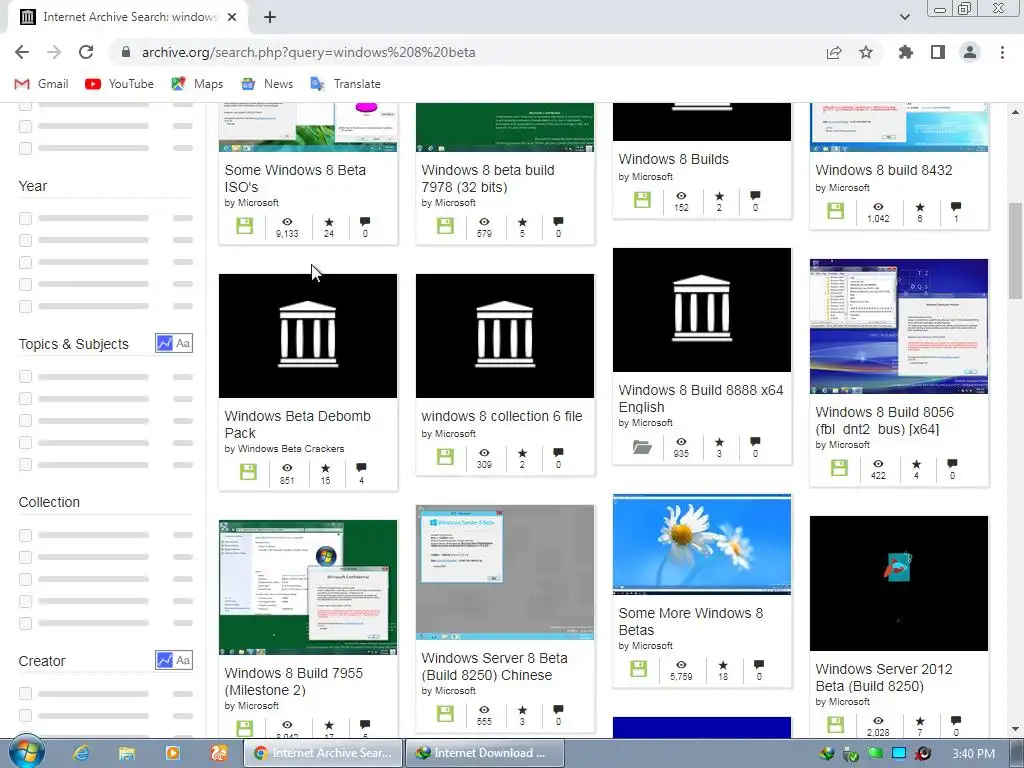Share this page from the address bar
The width and height of the screenshot is (1024, 768).
tap(834, 52)
